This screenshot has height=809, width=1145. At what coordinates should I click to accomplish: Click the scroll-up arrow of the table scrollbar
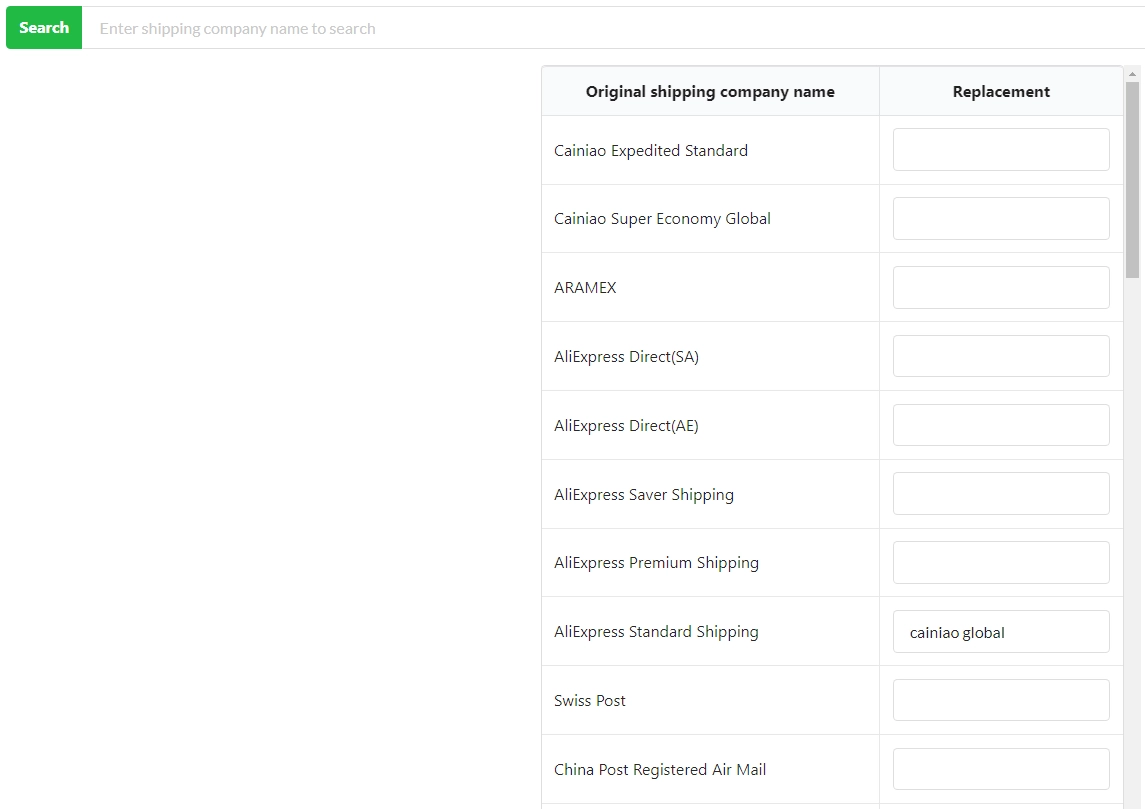(x=1133, y=74)
